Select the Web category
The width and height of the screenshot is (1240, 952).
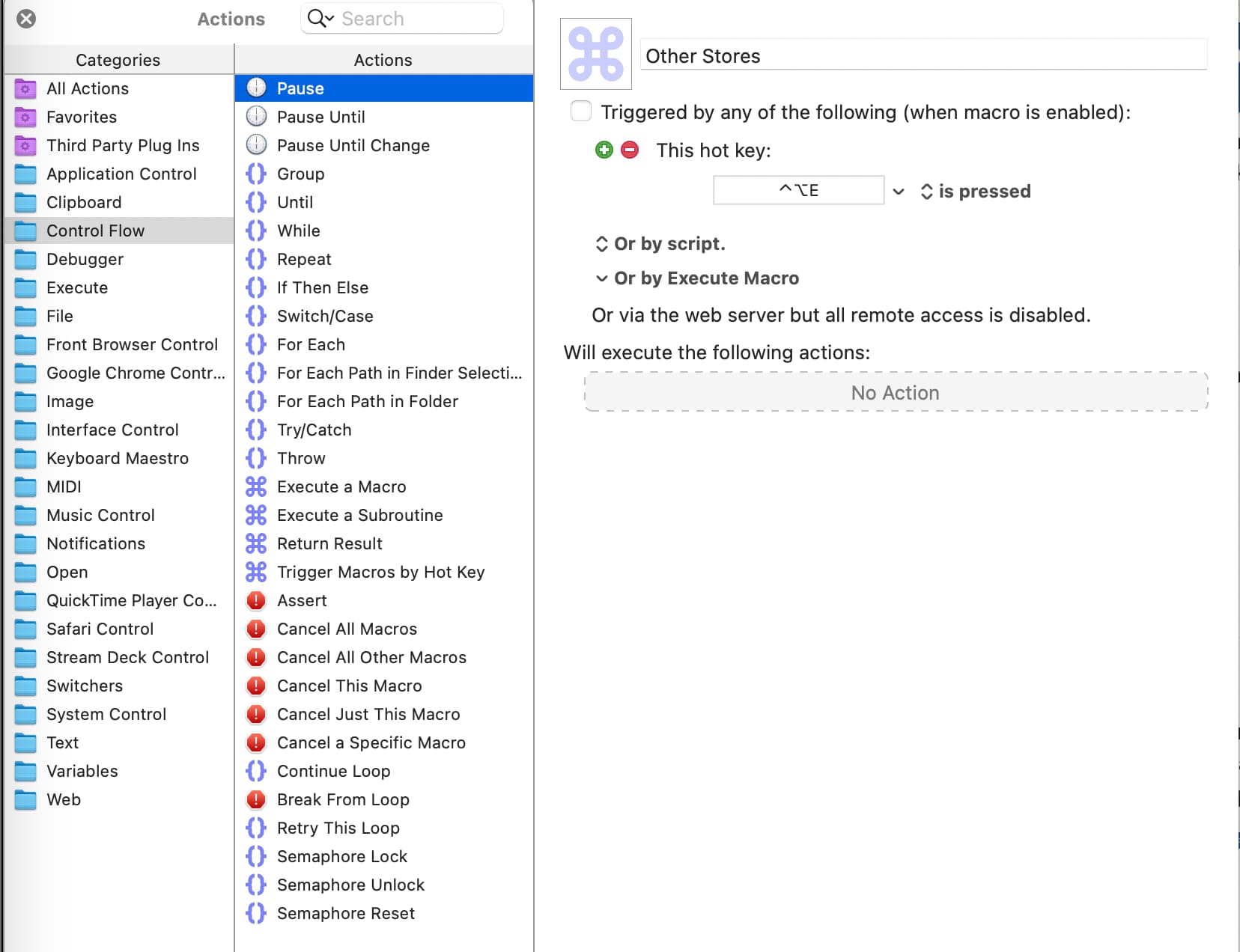pos(119,799)
